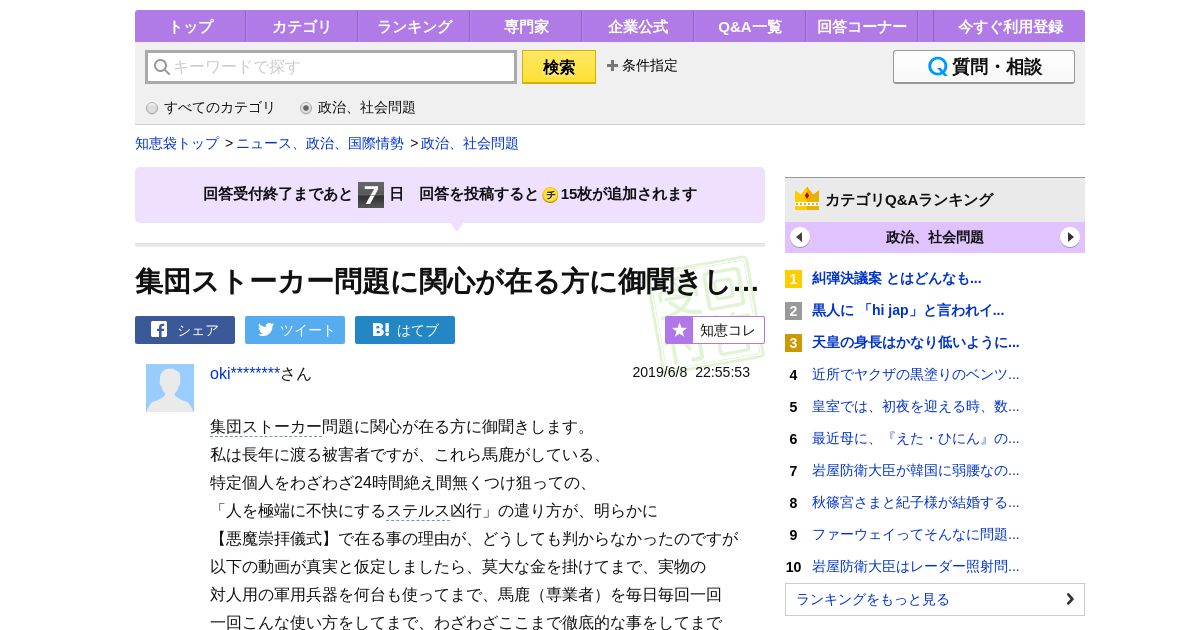Select the 政治、社会問題 radio button
The image size is (1200, 630).
click(306, 108)
